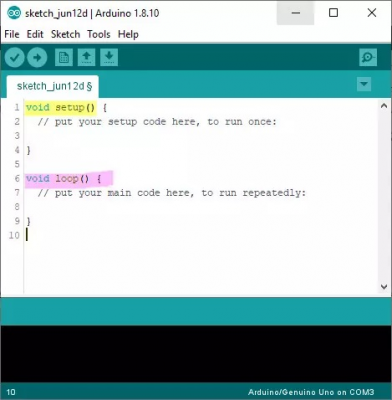392x400 pixels.
Task: Click the Arduino/Genuino Uno on COM3 status text
Action: (x=311, y=392)
